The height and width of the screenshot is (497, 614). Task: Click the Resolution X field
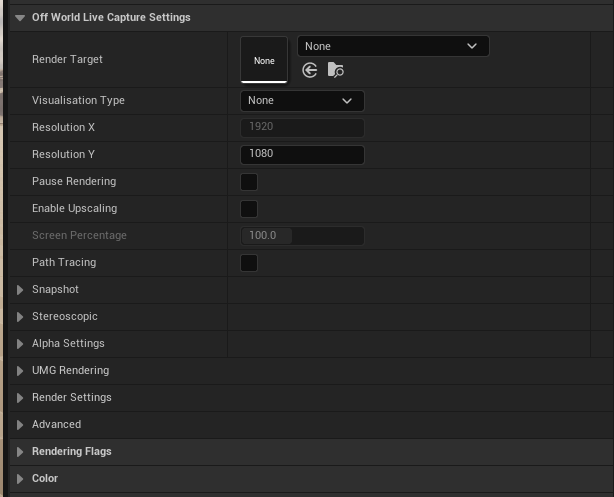tap(302, 127)
